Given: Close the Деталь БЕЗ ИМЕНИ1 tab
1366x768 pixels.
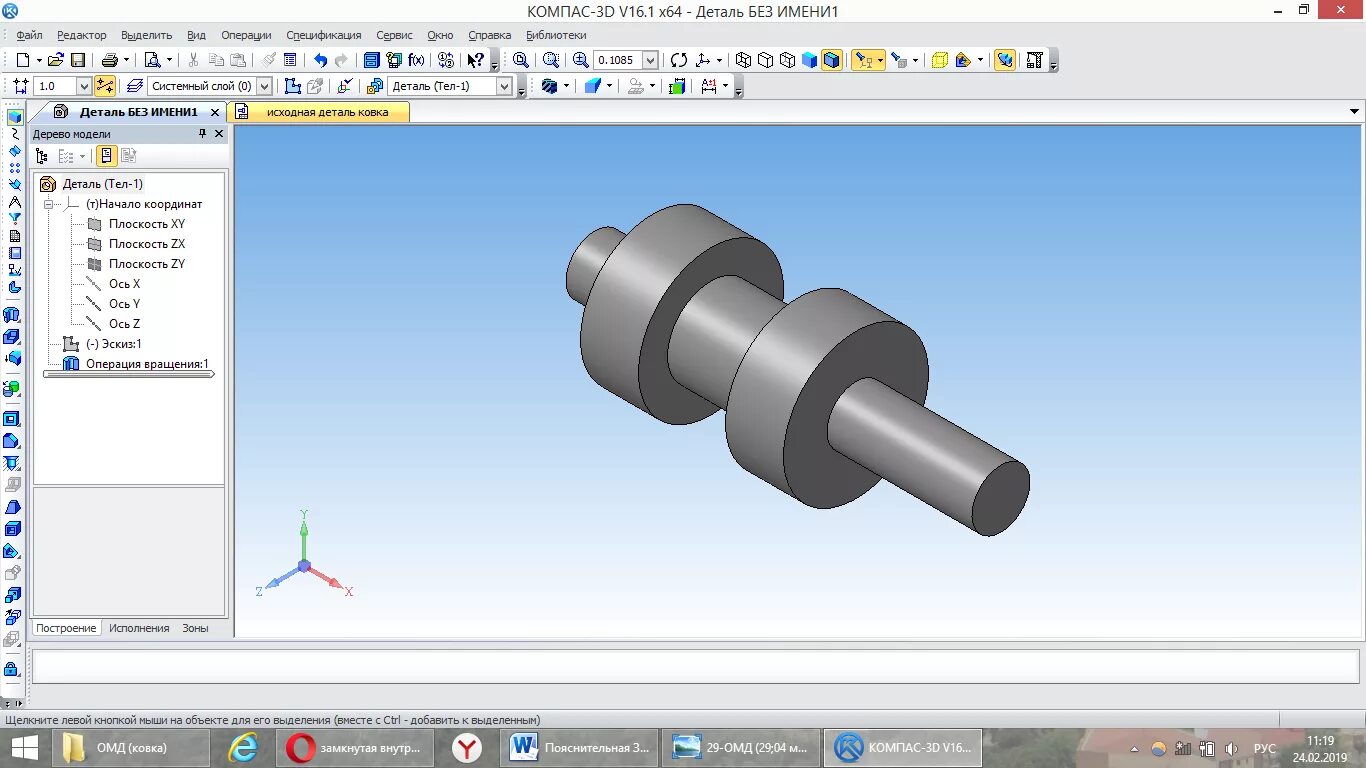Looking at the screenshot, I should 214,112.
